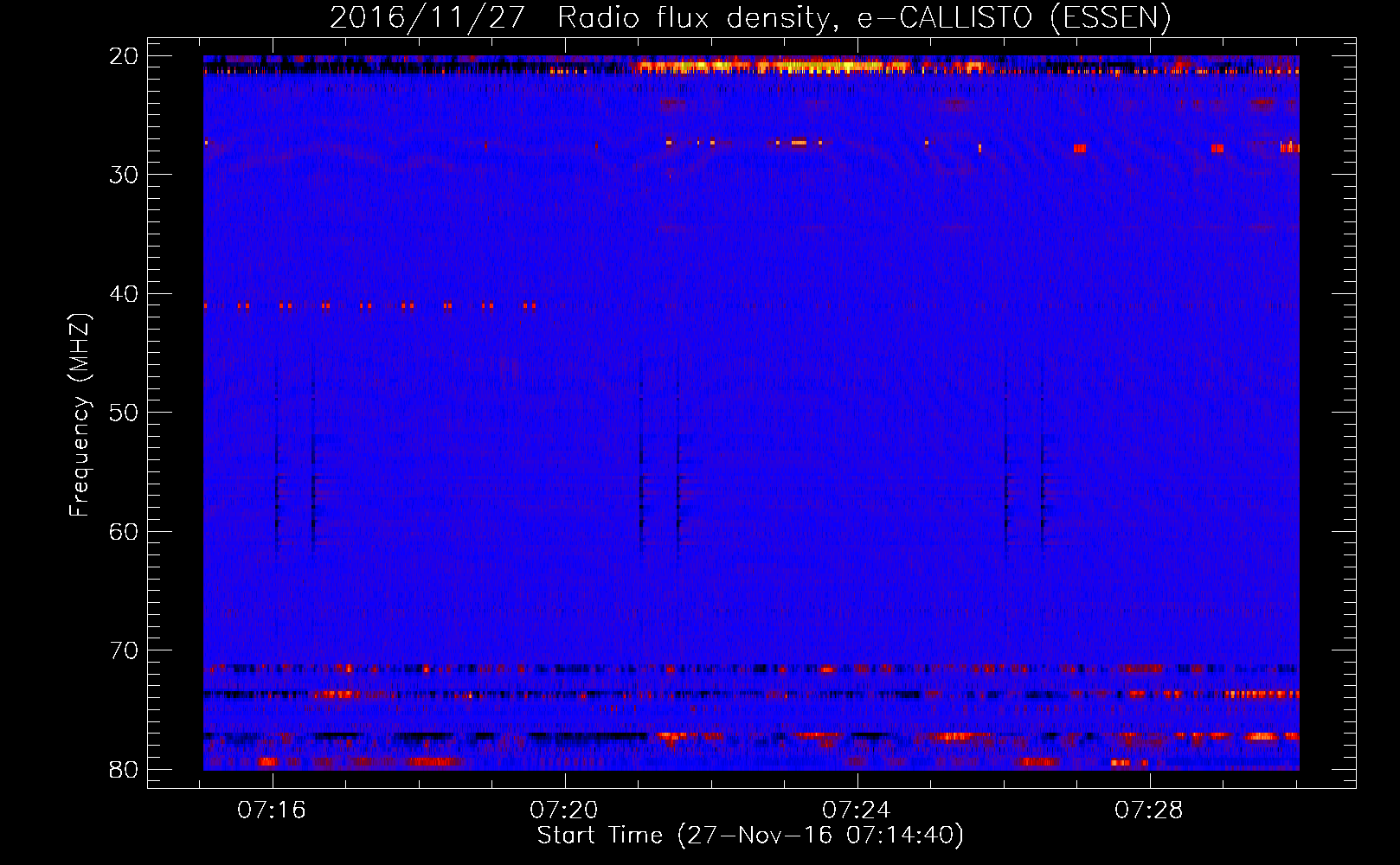Click the "Start Time (27-Nov-16 07:14:40)" x-axis label
The image size is (1400, 865).
click(750, 836)
